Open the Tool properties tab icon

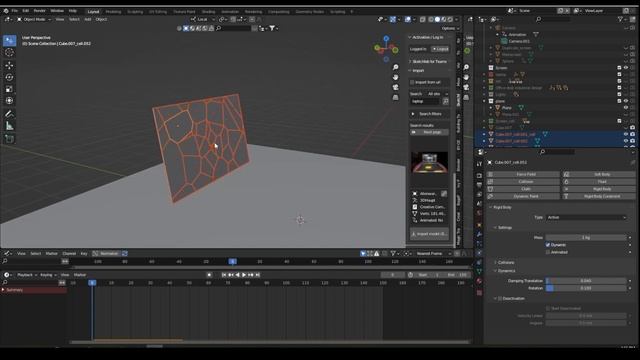(479, 164)
